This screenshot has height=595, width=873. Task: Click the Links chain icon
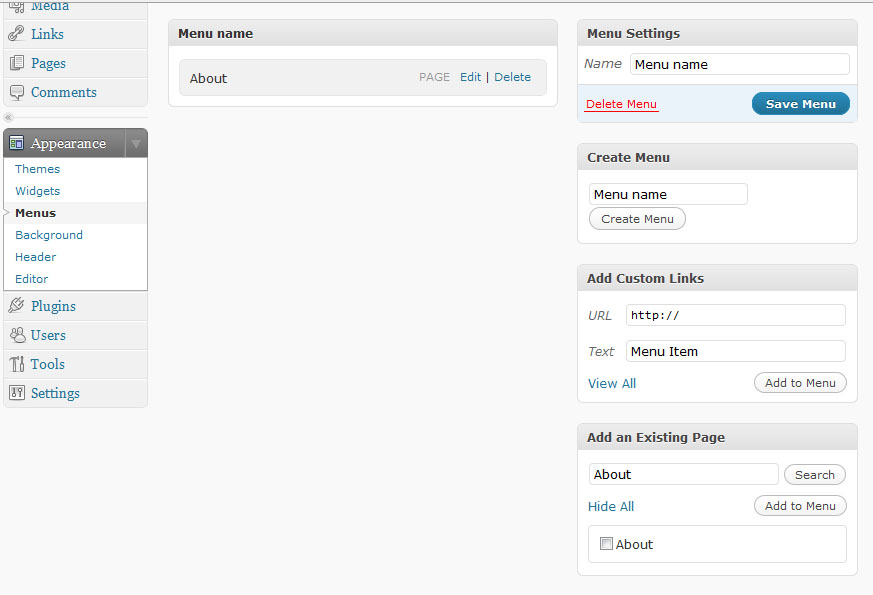[16, 33]
